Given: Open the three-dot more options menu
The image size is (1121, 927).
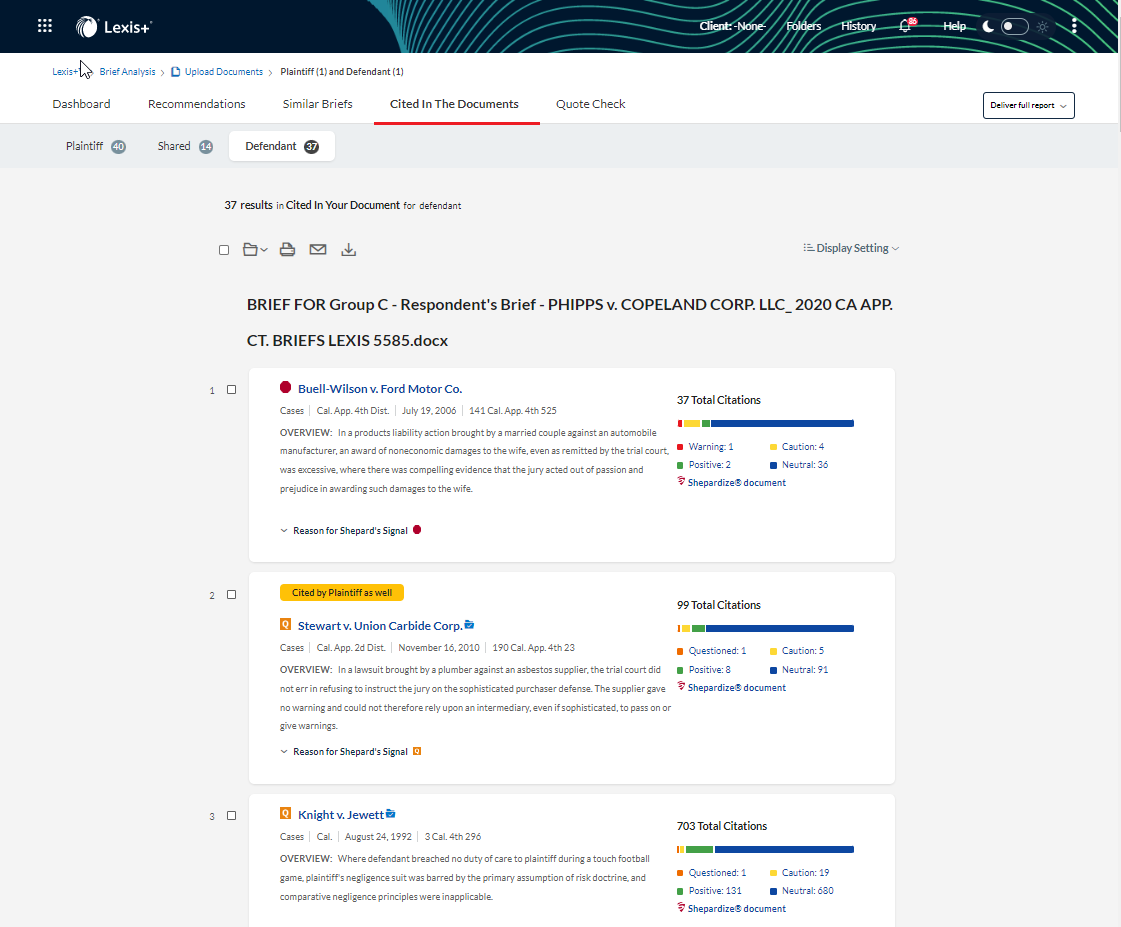Looking at the screenshot, I should 1074,26.
